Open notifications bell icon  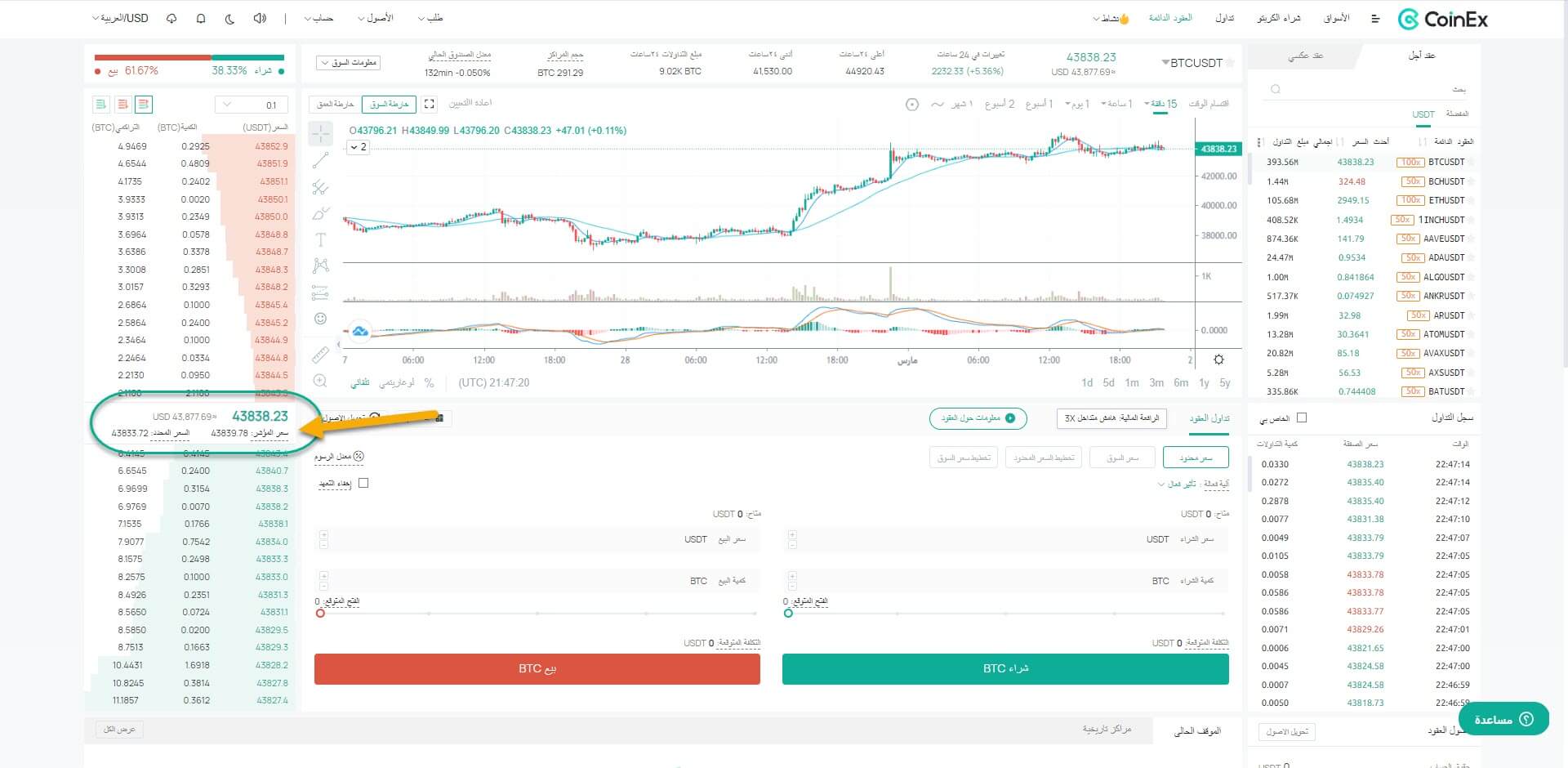201,18
